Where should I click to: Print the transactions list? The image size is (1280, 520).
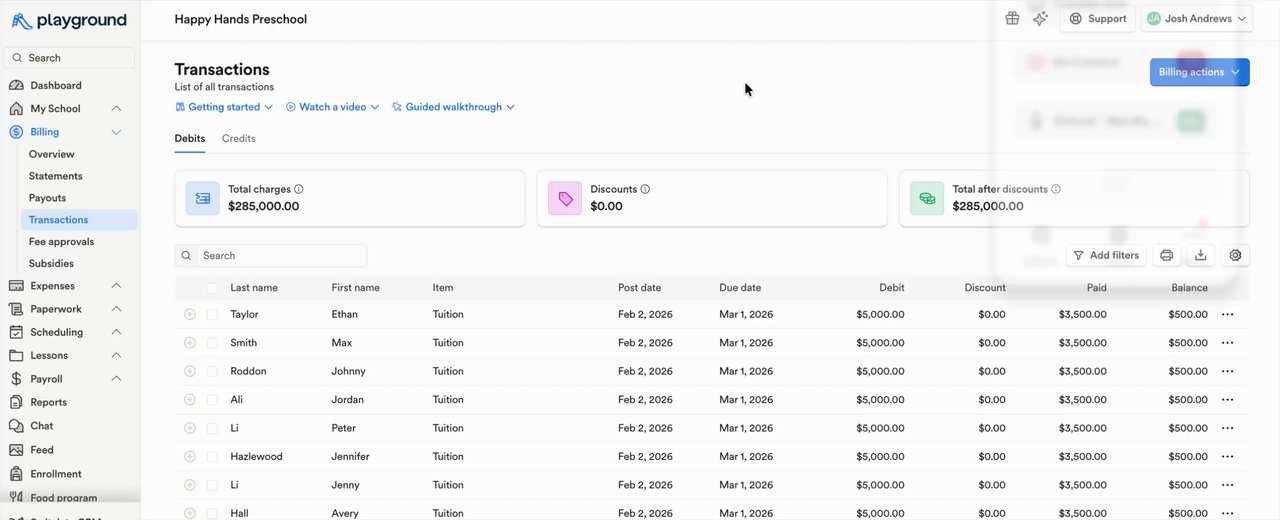point(1166,256)
